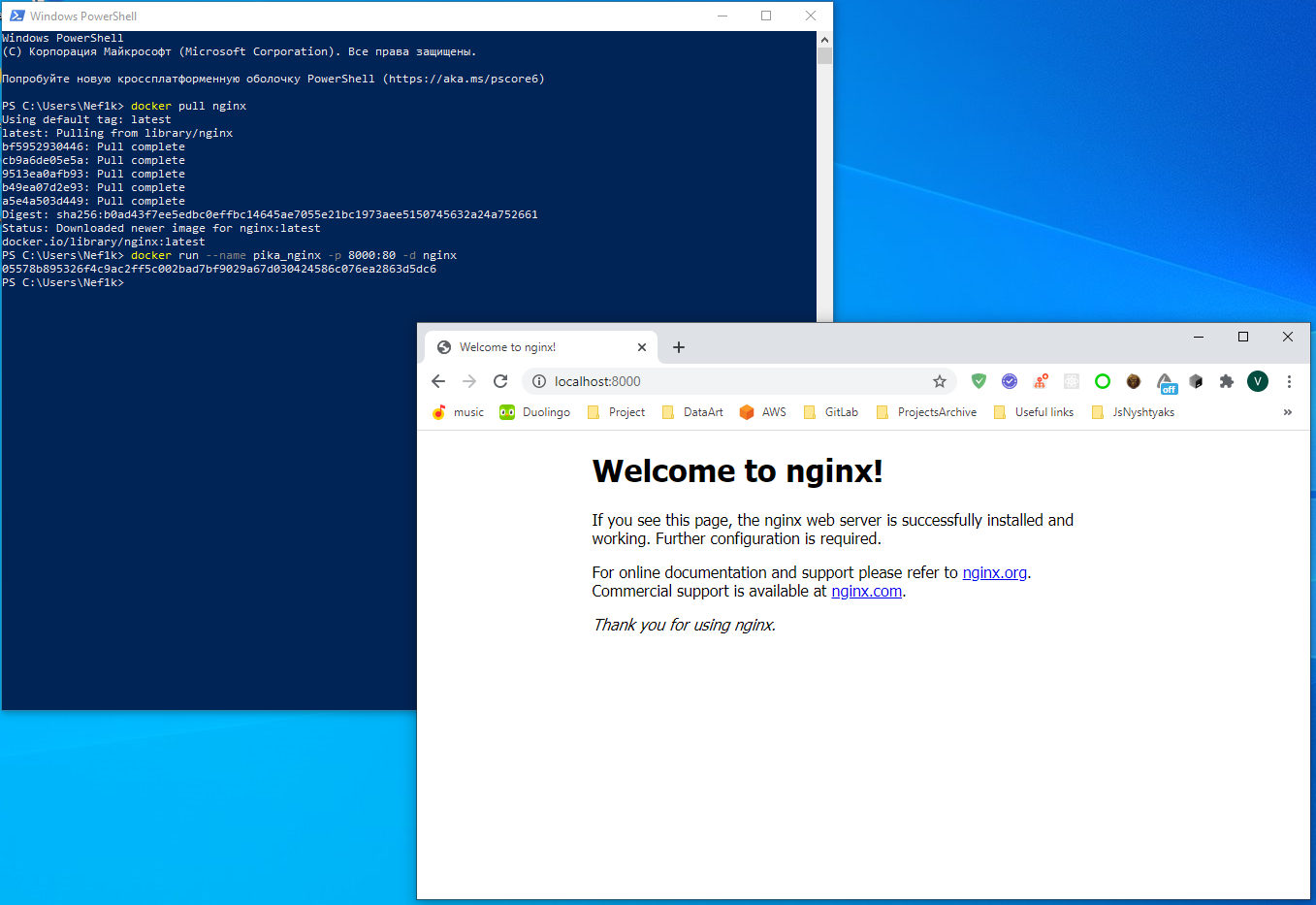Click 'a5e4a503d449: Pull complete' line

click(x=93, y=201)
